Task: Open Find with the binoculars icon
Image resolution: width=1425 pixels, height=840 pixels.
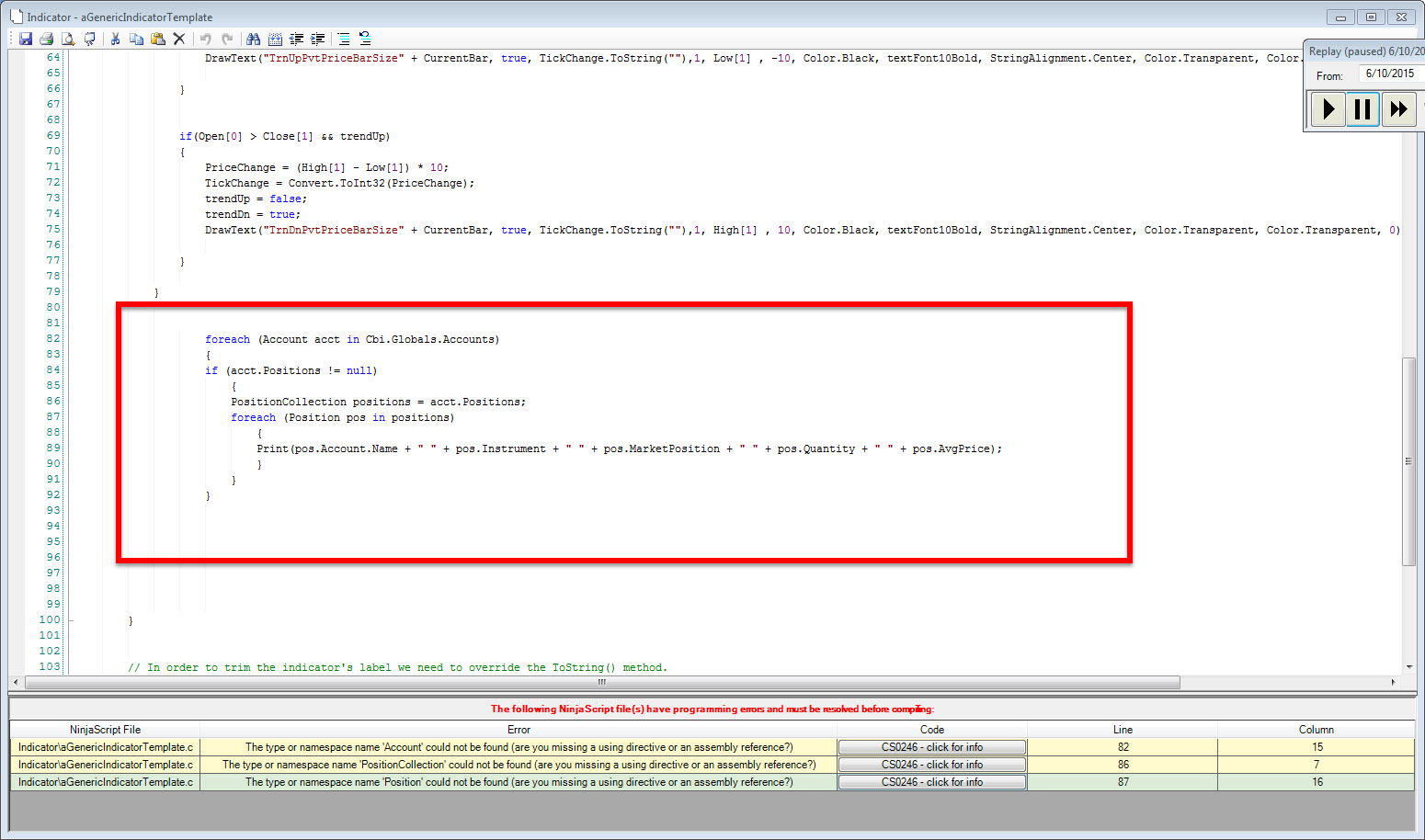Action: (x=253, y=39)
